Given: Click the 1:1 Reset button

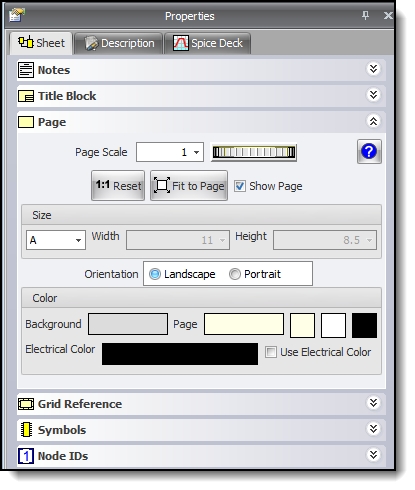Looking at the screenshot, I should coord(118,185).
